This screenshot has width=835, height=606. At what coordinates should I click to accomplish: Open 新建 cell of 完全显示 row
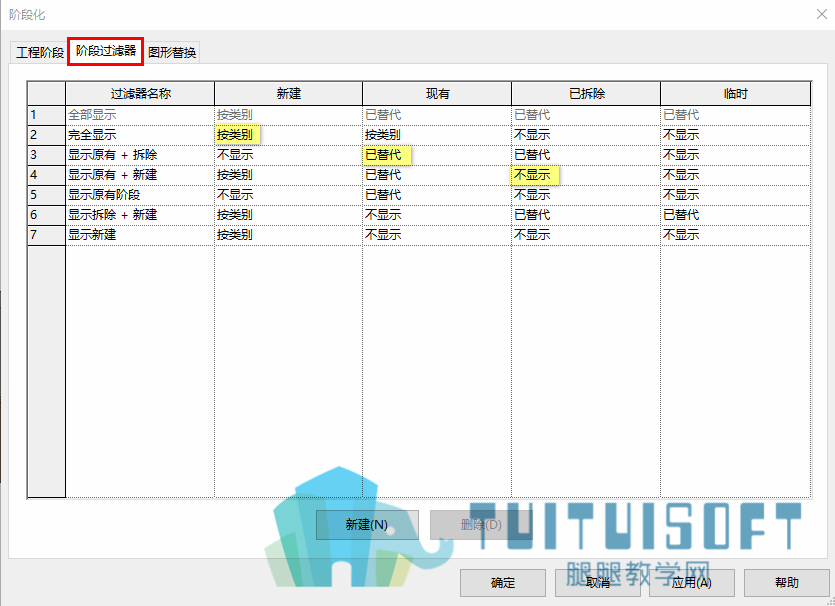click(x=289, y=135)
